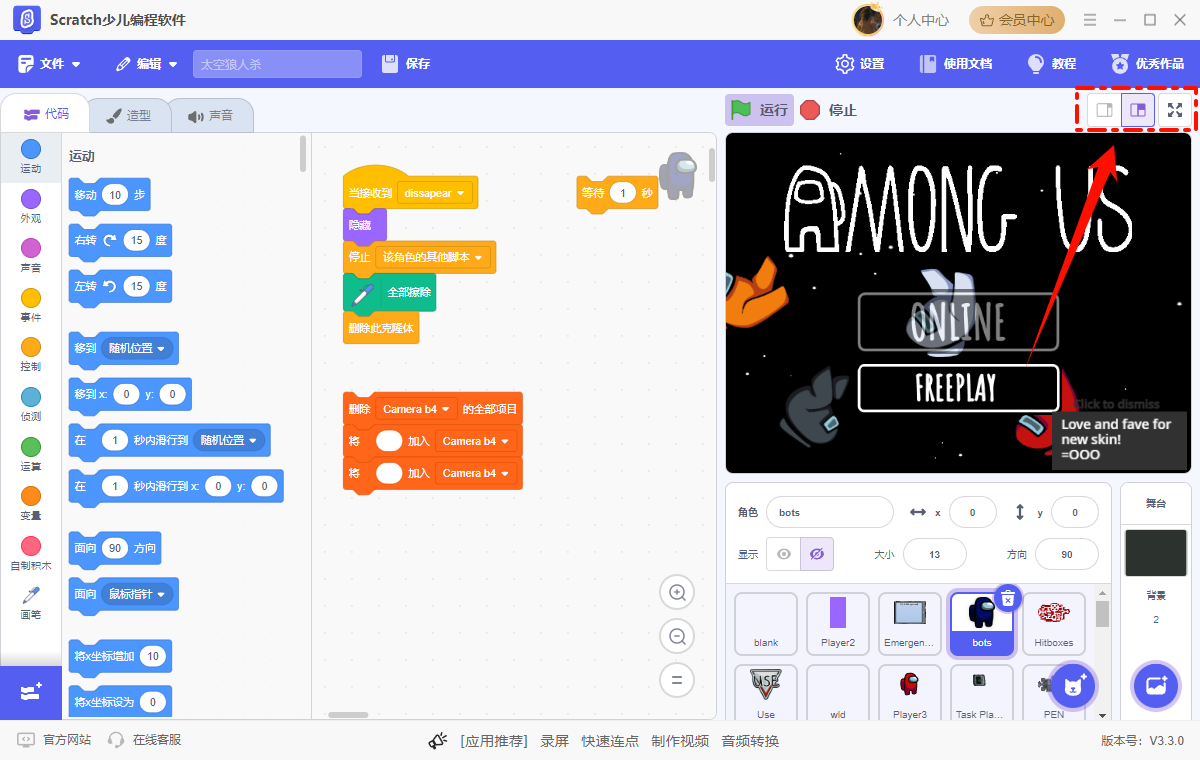The height and width of the screenshot is (760, 1200).
Task: Open 随机位置 dropdown in glide block
Action: coord(229,440)
